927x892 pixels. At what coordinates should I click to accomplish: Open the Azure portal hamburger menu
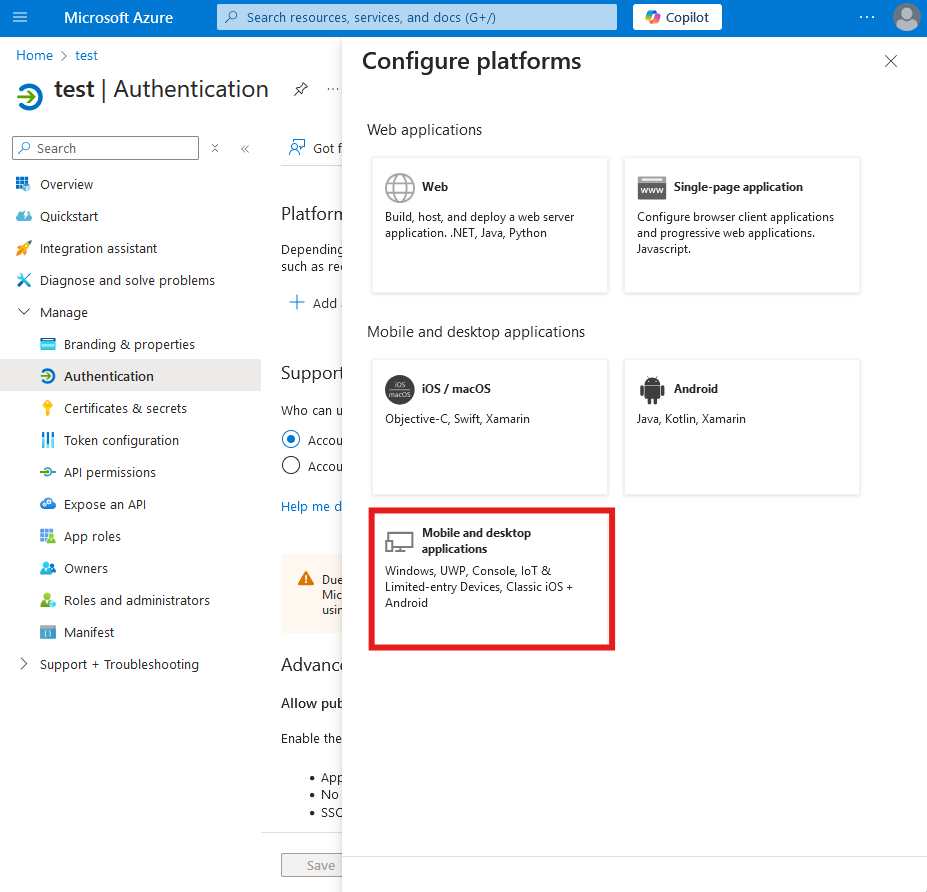pos(21,17)
